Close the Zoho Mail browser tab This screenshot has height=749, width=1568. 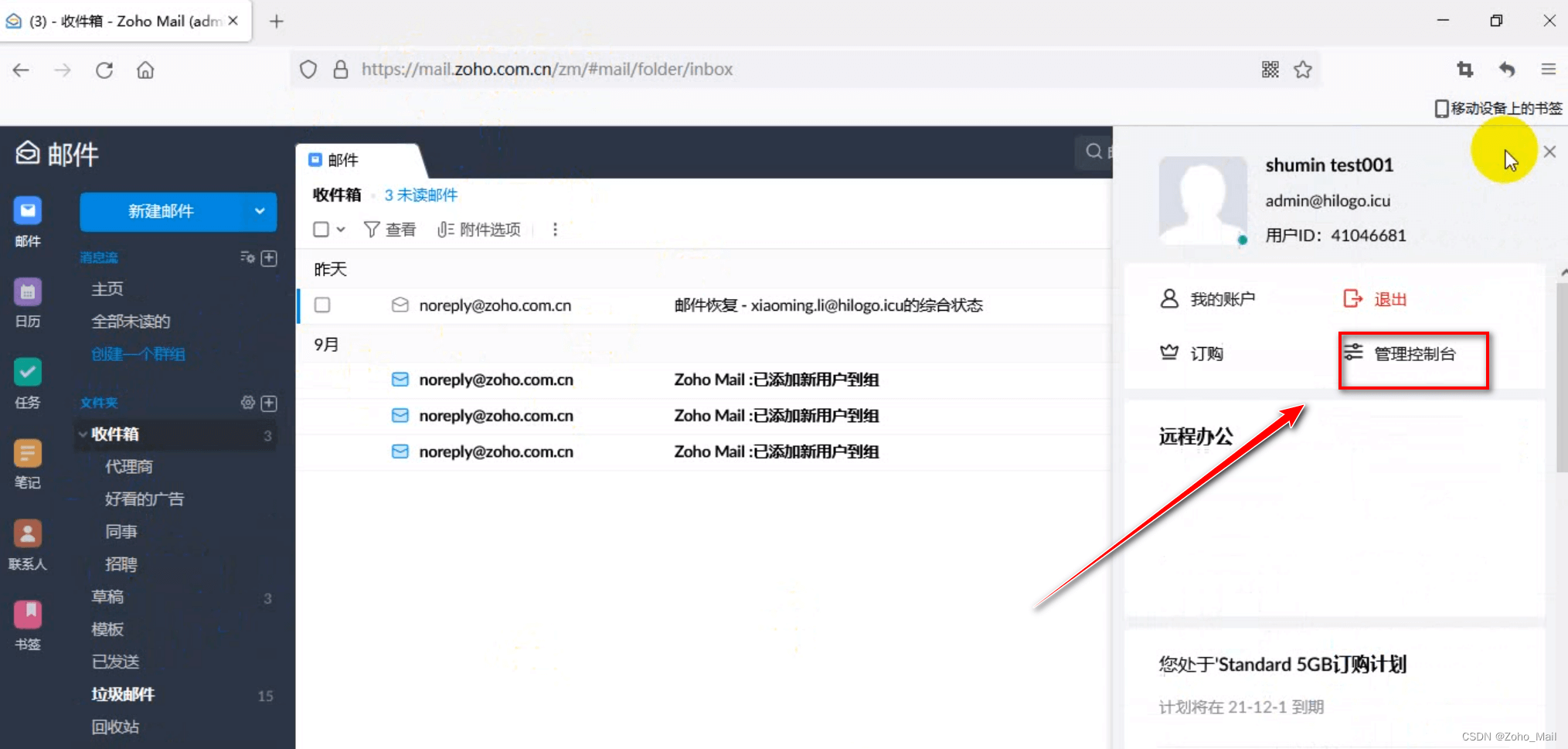click(233, 21)
